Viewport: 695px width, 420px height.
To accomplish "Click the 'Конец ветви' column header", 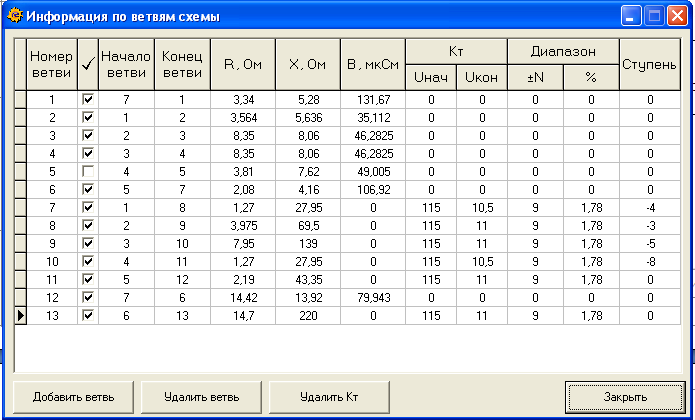I will pos(182,65).
